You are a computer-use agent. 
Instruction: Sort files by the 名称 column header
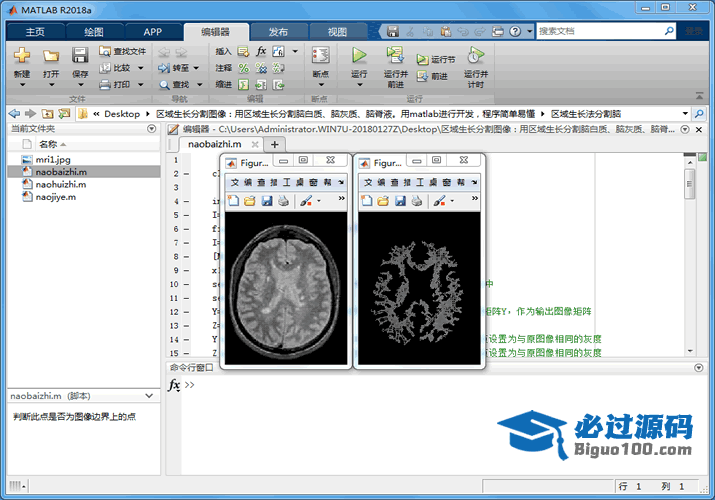[x=48, y=144]
